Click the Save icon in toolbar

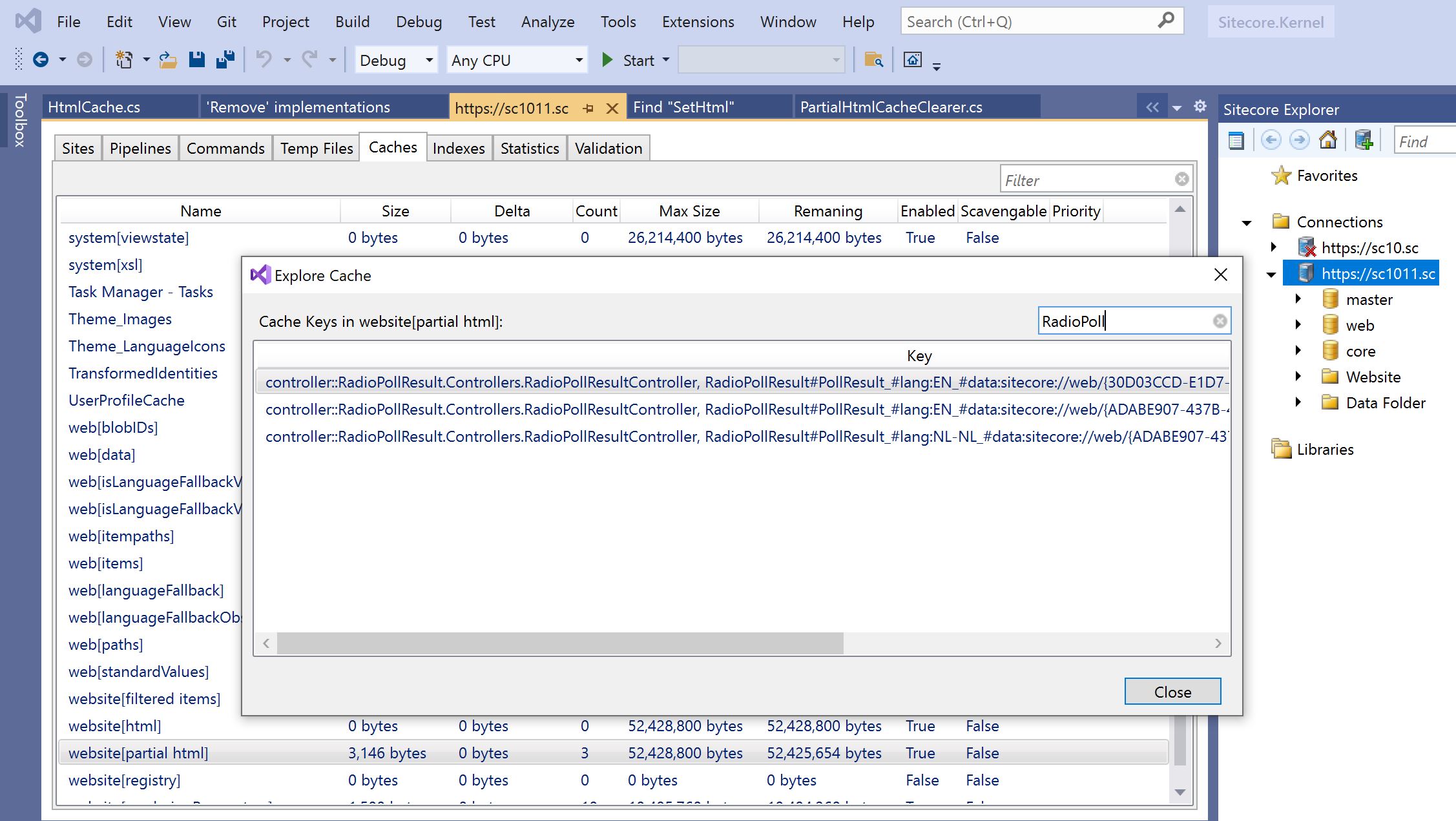(x=196, y=60)
